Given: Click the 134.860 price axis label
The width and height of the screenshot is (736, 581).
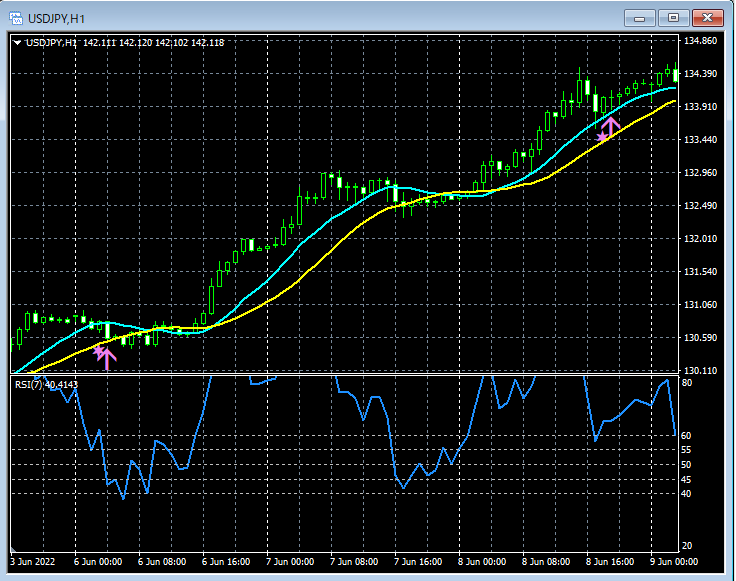Looking at the screenshot, I should pos(701,41).
